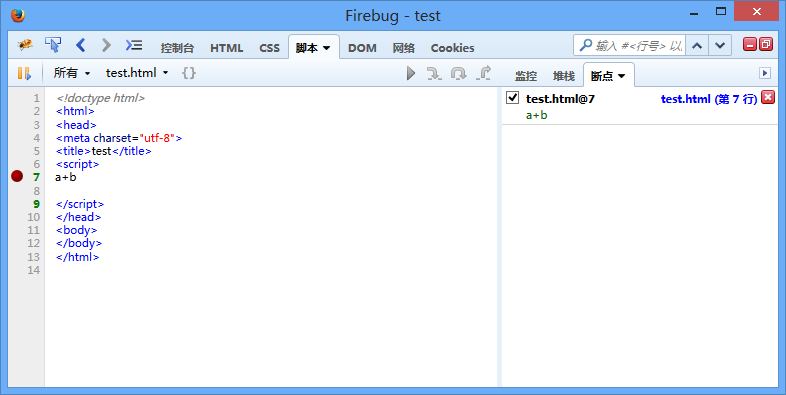Click the test.html@7 breakpoint name

560,99
